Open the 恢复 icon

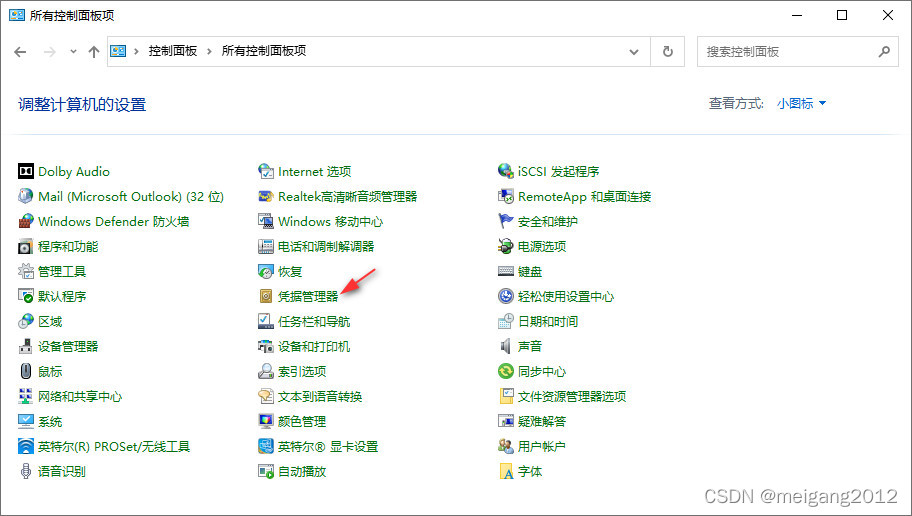[x=266, y=271]
